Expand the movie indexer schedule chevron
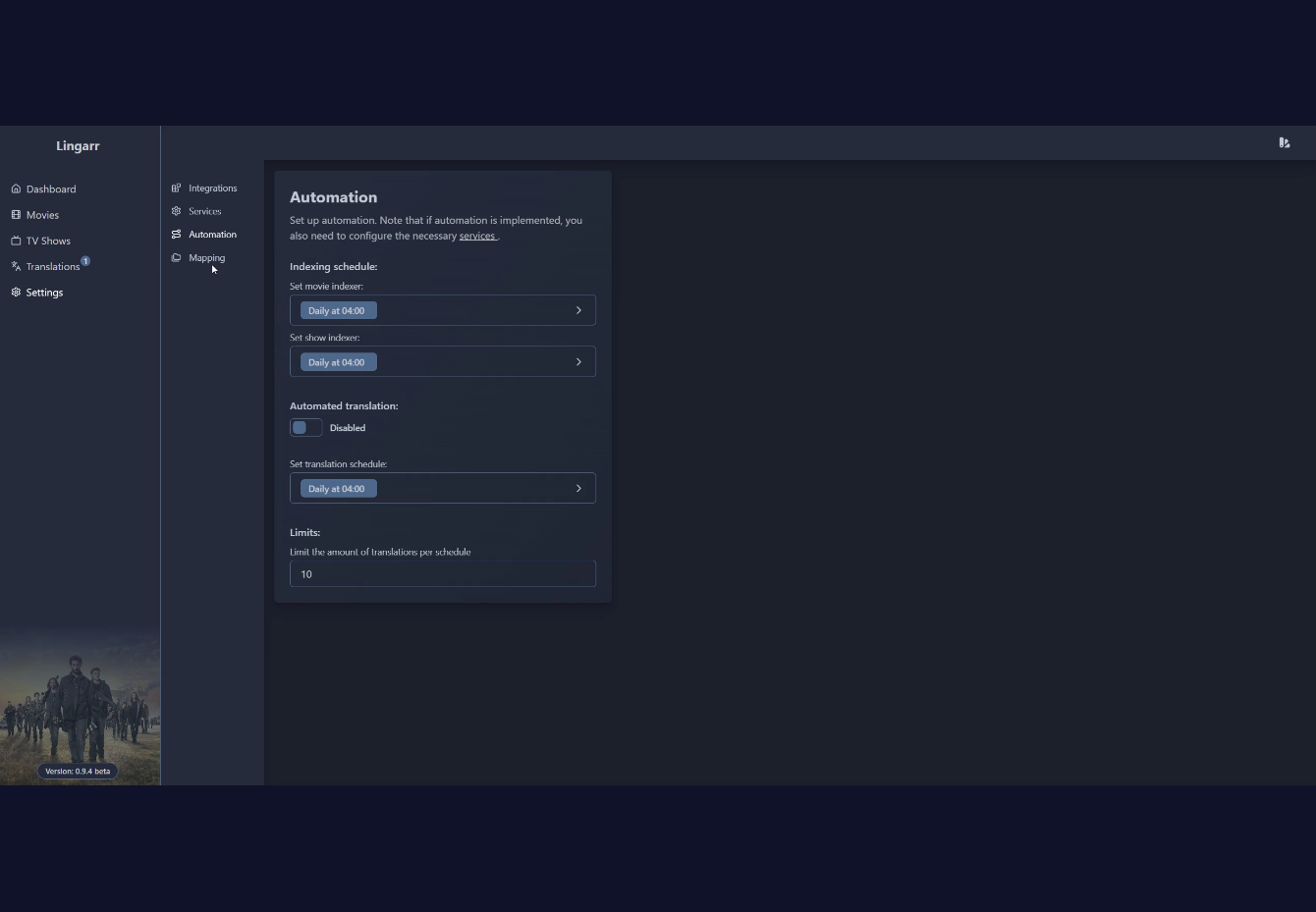1316x912 pixels. 578,310
